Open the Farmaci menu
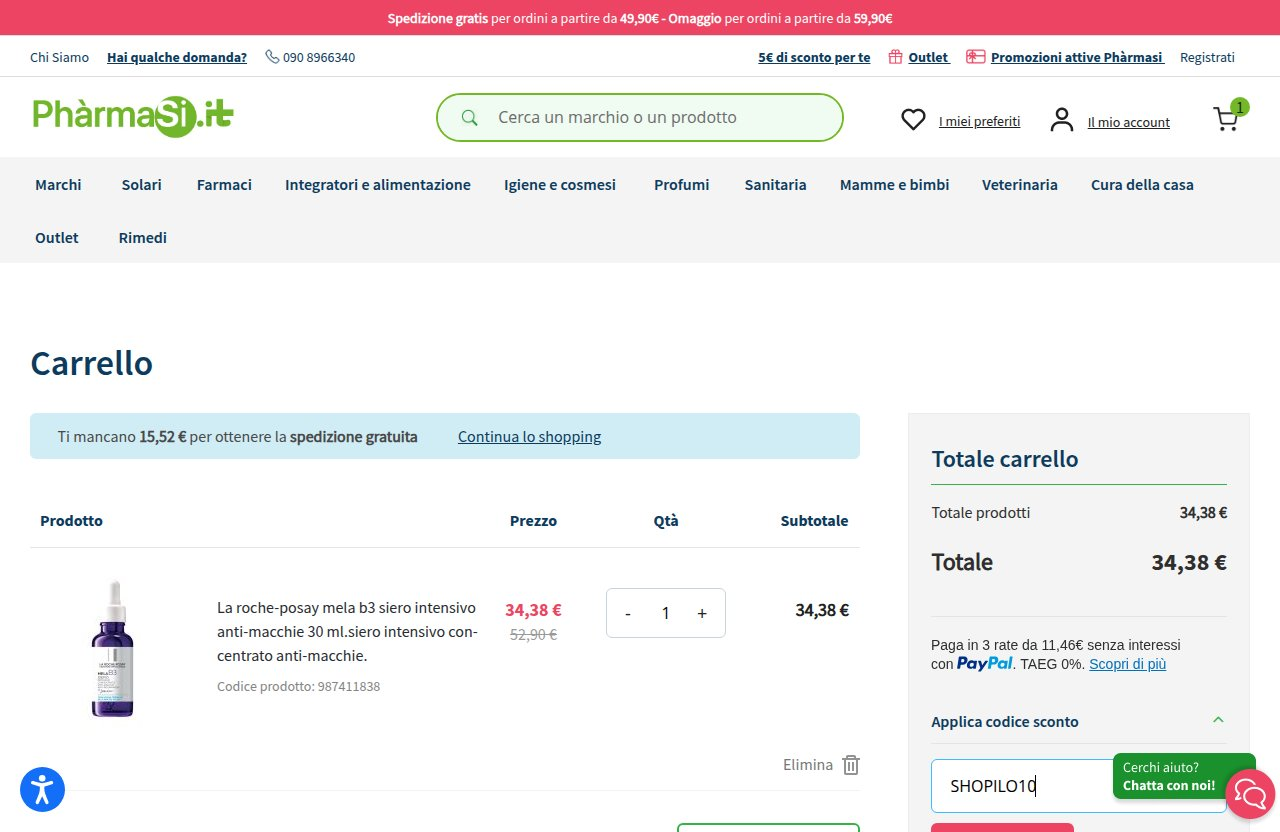Screen dimensions: 1280x832 pyautogui.click(x=224, y=184)
